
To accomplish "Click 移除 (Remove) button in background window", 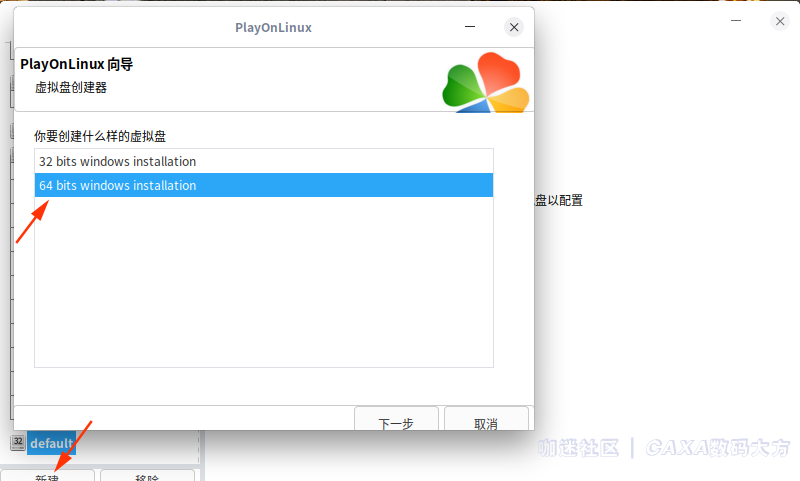I will click(147, 476).
